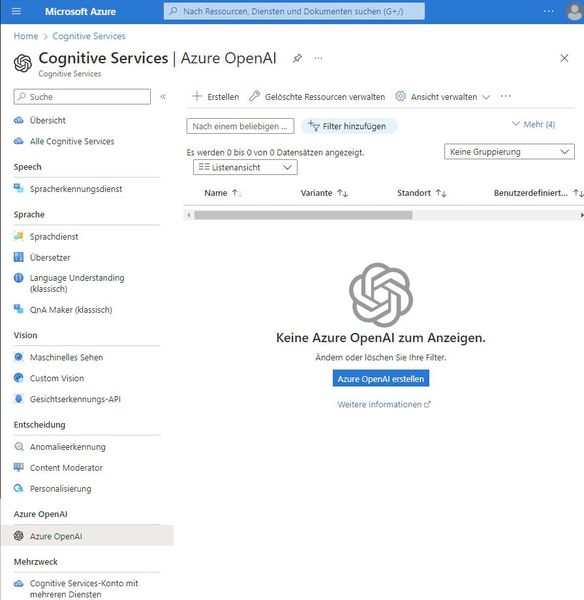Click the Gesichtserkennungs-API icon

18,399
